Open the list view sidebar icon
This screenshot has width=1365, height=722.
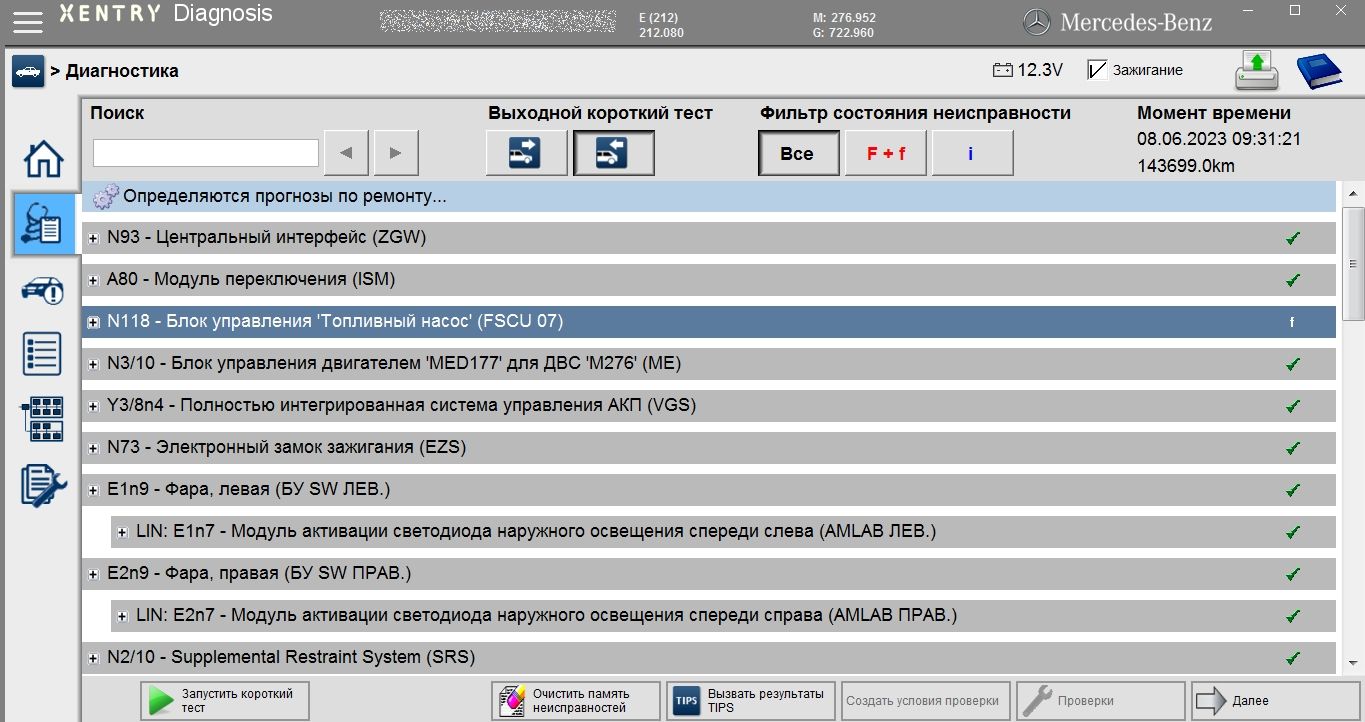tap(42, 354)
